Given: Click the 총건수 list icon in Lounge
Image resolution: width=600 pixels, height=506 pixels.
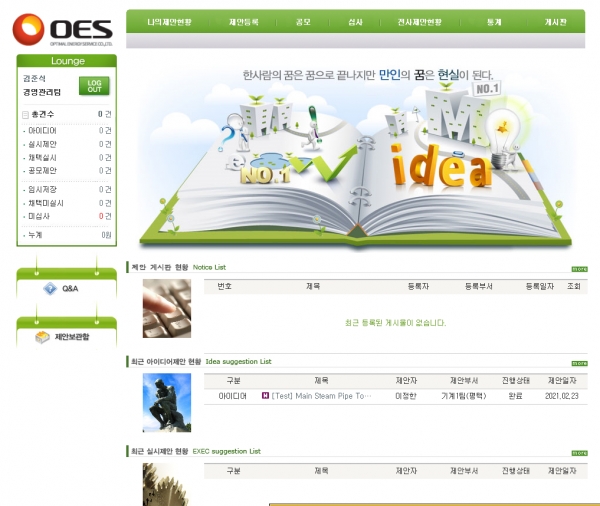Looking at the screenshot, I should pos(26,115).
